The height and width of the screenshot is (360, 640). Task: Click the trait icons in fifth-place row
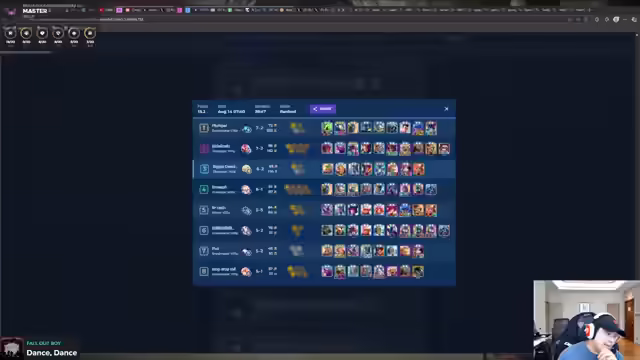[297, 210]
